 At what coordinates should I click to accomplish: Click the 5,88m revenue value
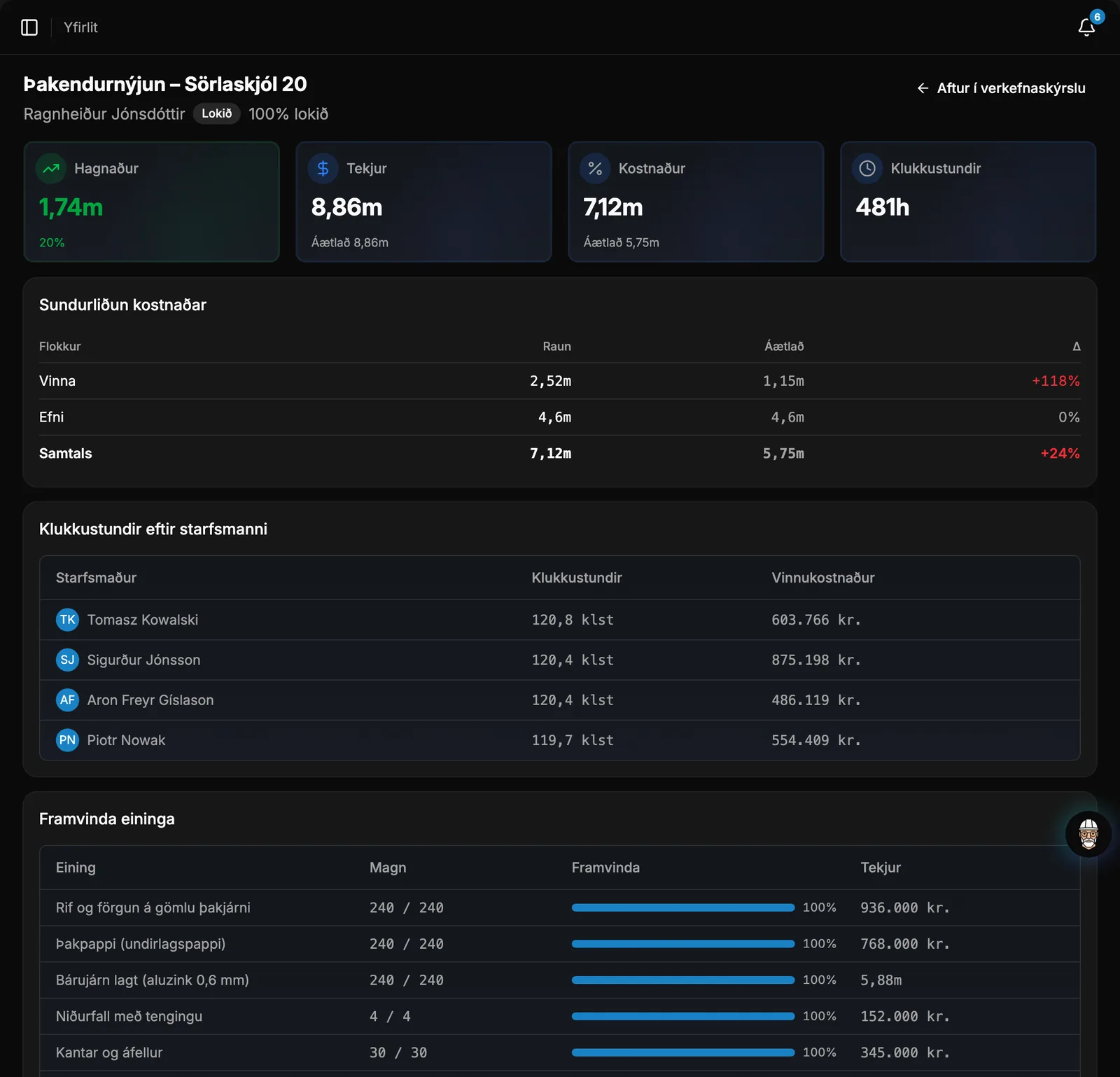click(x=881, y=980)
